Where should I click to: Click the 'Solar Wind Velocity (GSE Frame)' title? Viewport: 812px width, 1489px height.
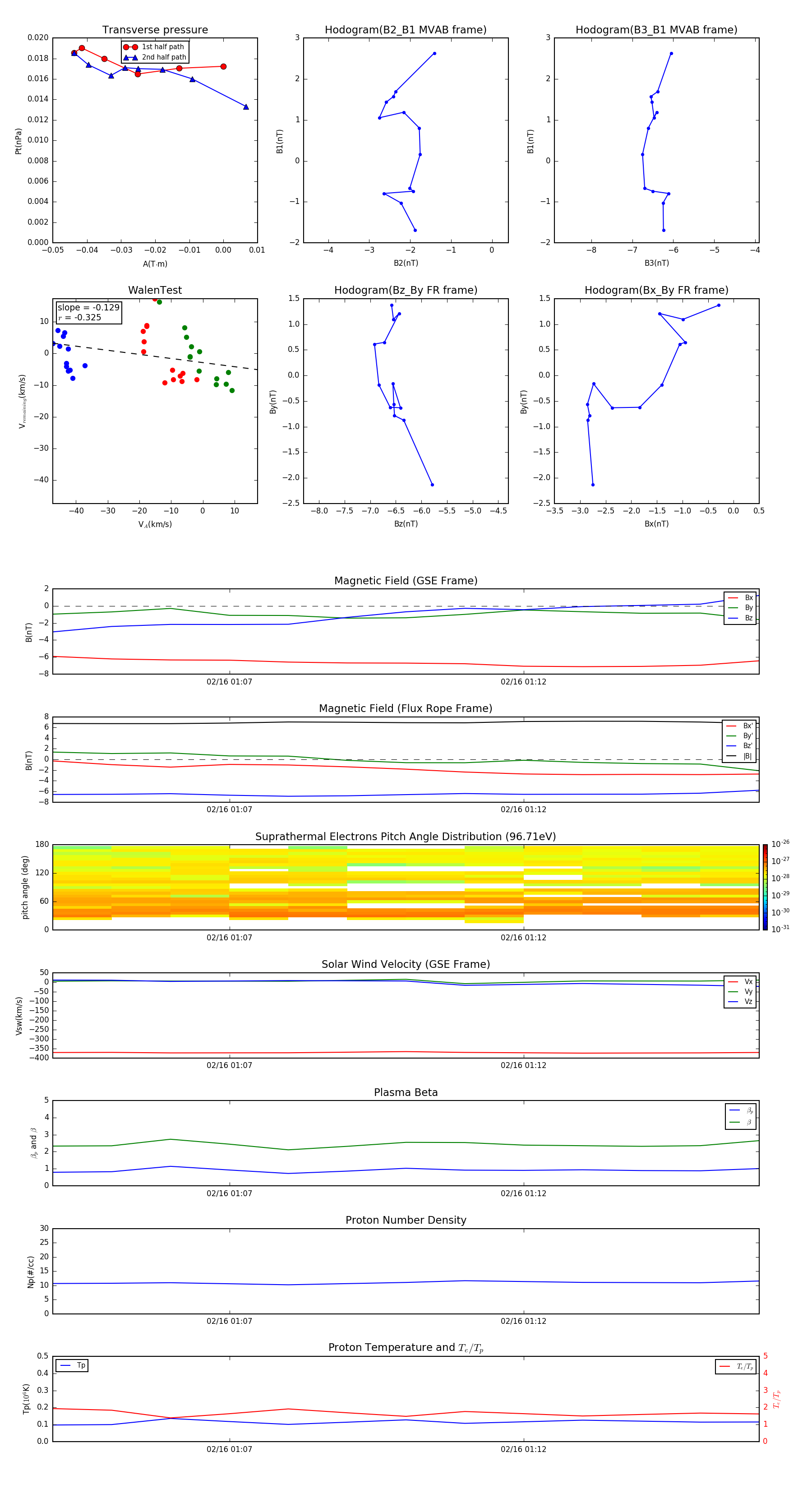click(406, 964)
